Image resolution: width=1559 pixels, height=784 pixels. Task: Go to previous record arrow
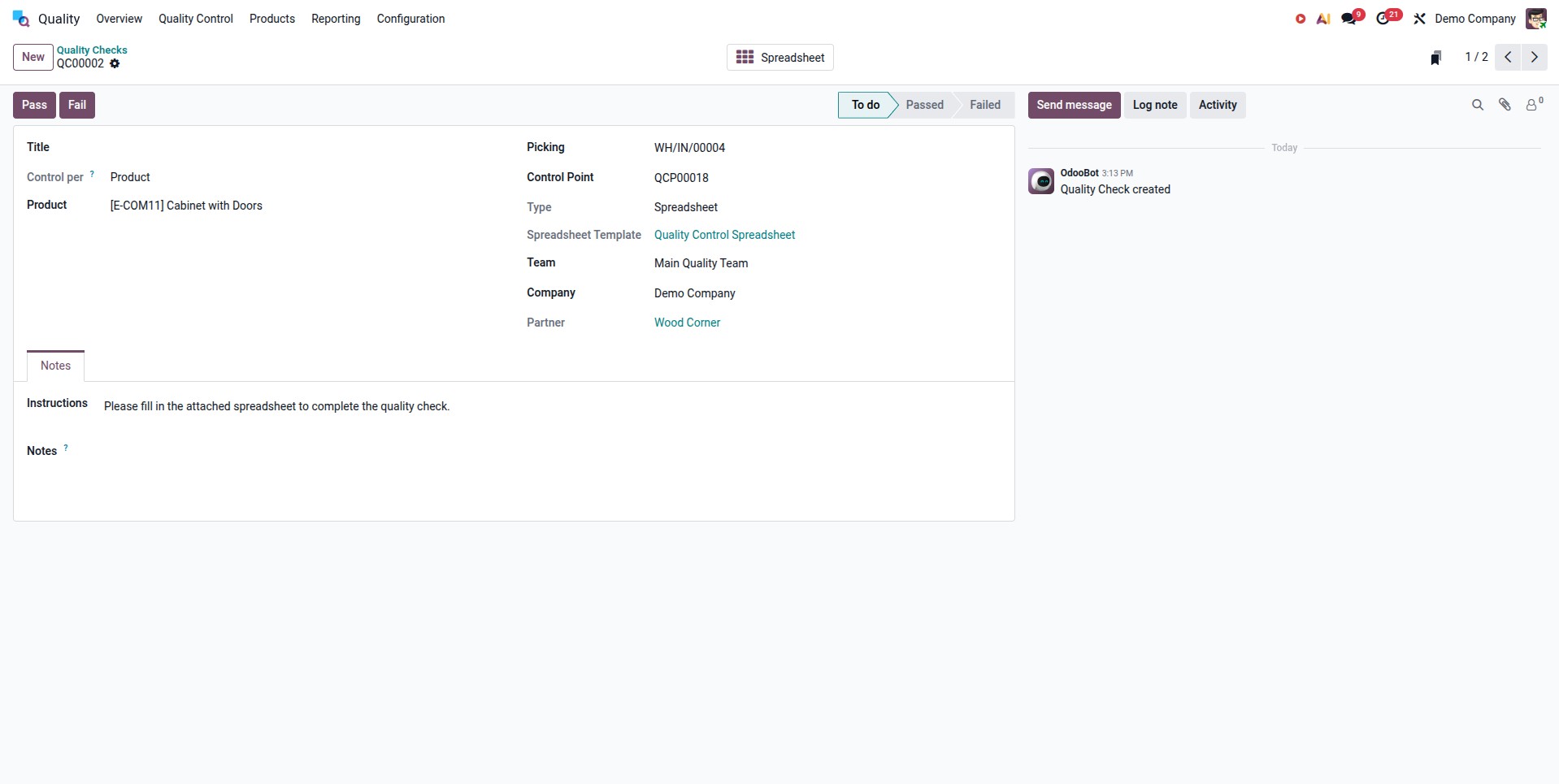point(1508,57)
